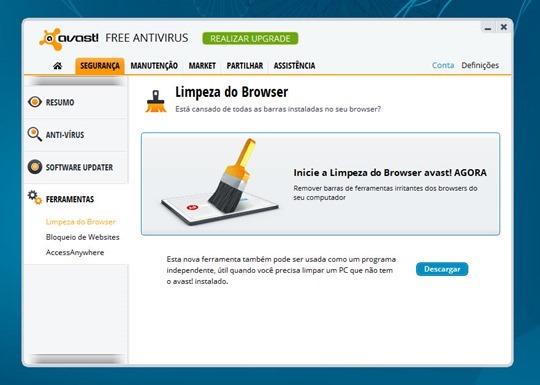Image resolution: width=540 pixels, height=385 pixels.
Task: Click the top sidebar scroll bar
Action: (x=76, y=81)
